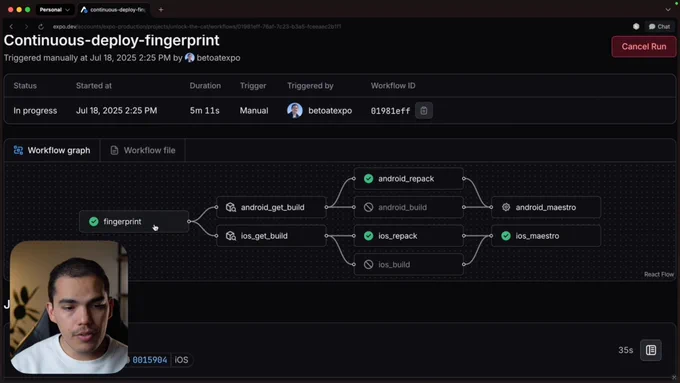This screenshot has height=383, width=680.
Task: Open the Personal profile dropdown
Action: coord(54,10)
